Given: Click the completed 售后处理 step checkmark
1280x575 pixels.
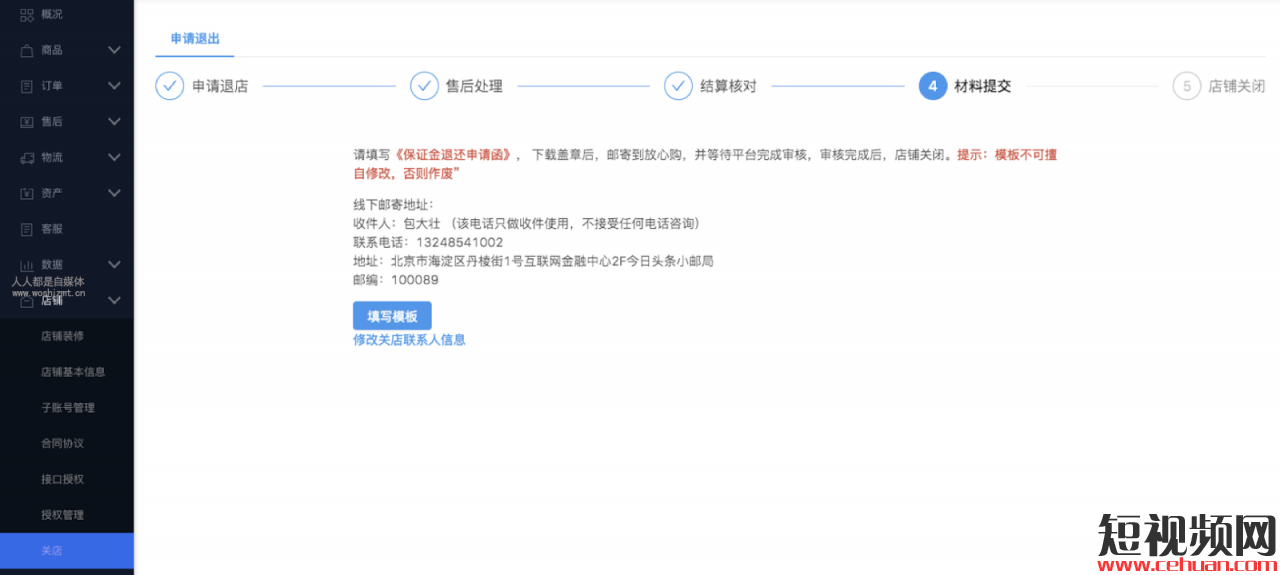Looking at the screenshot, I should click(424, 86).
